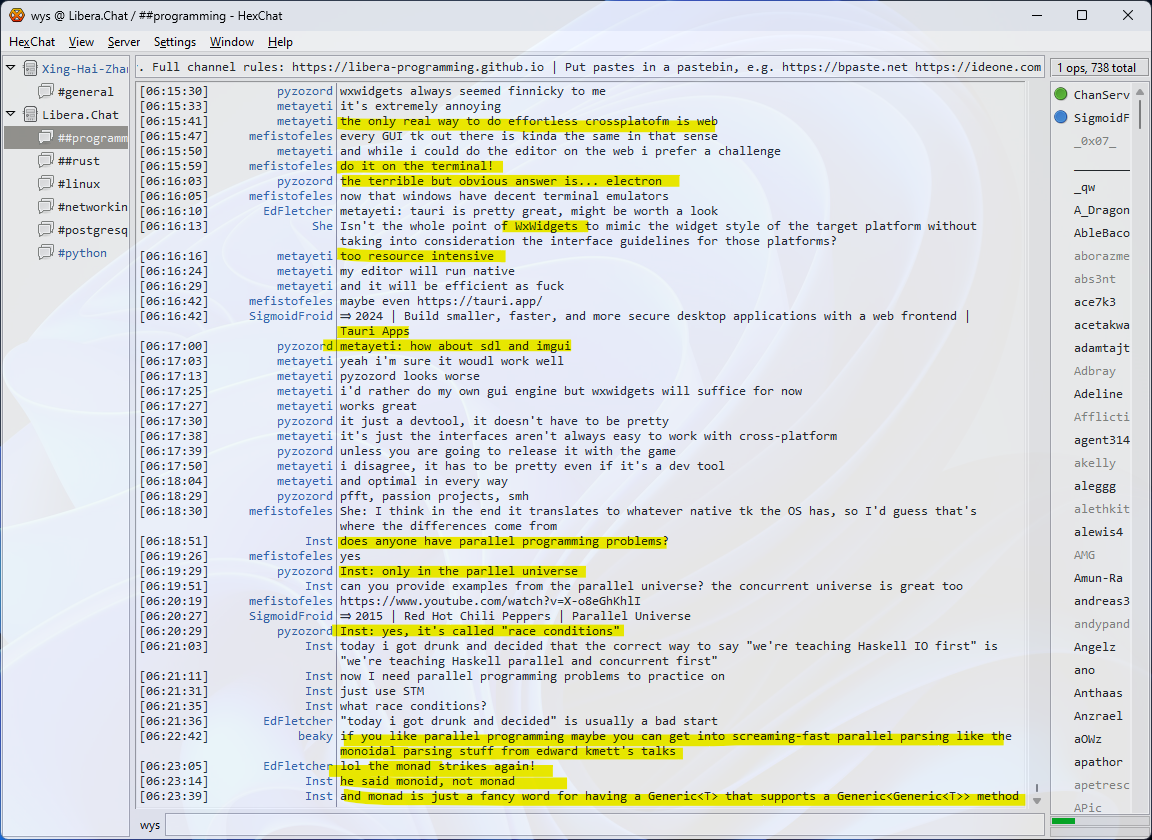Click the #networking channel icon
The image size is (1152, 840).
click(46, 207)
